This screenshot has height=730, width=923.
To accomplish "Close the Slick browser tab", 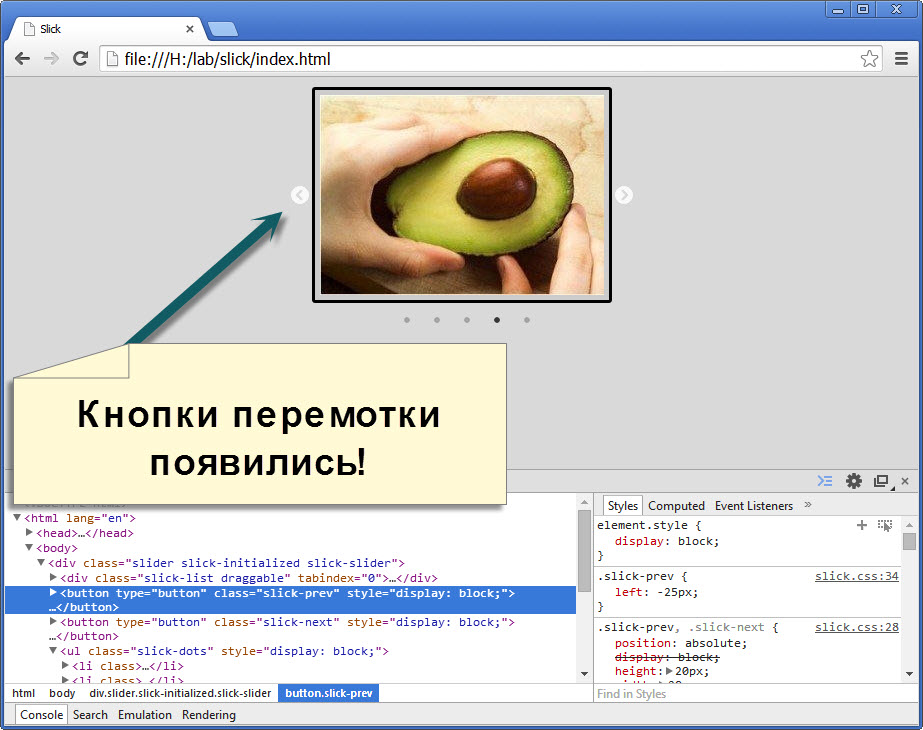I will (x=190, y=29).
